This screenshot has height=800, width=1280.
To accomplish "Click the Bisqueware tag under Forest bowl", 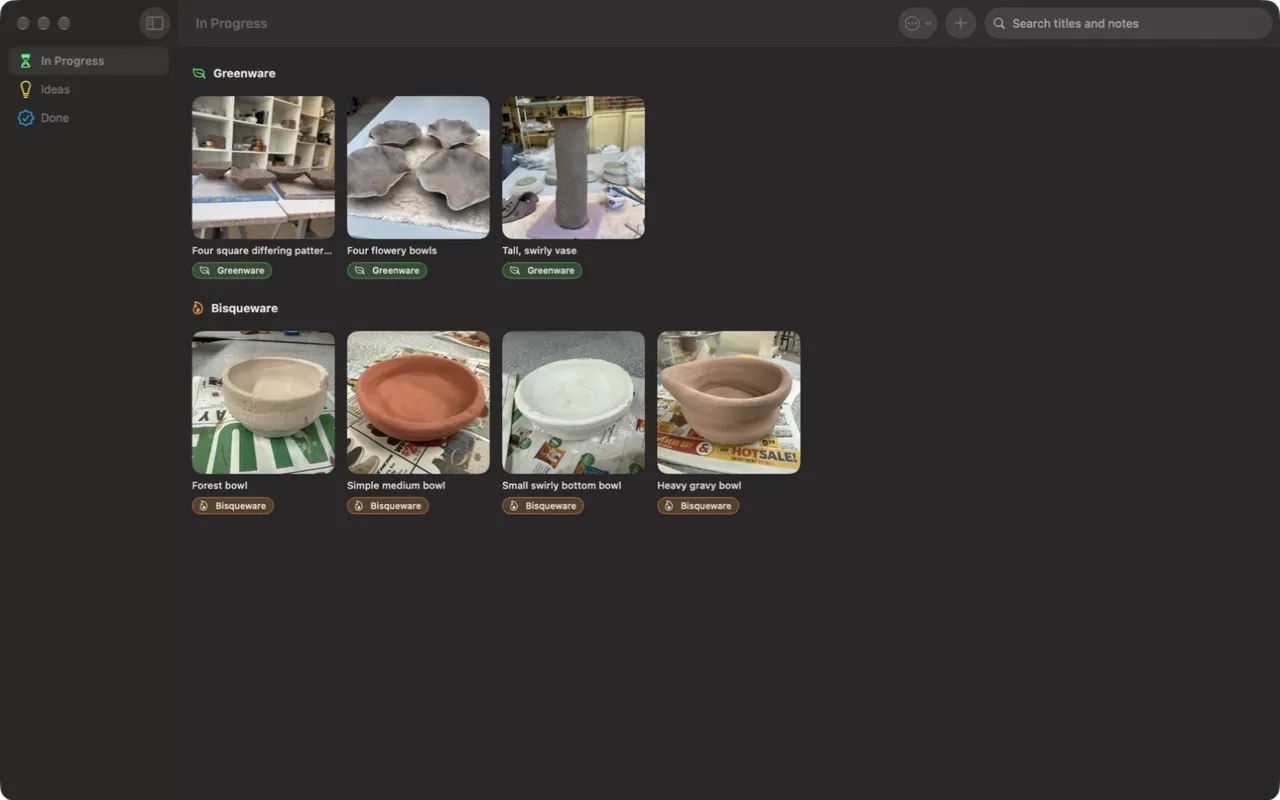I will pyautogui.click(x=233, y=506).
